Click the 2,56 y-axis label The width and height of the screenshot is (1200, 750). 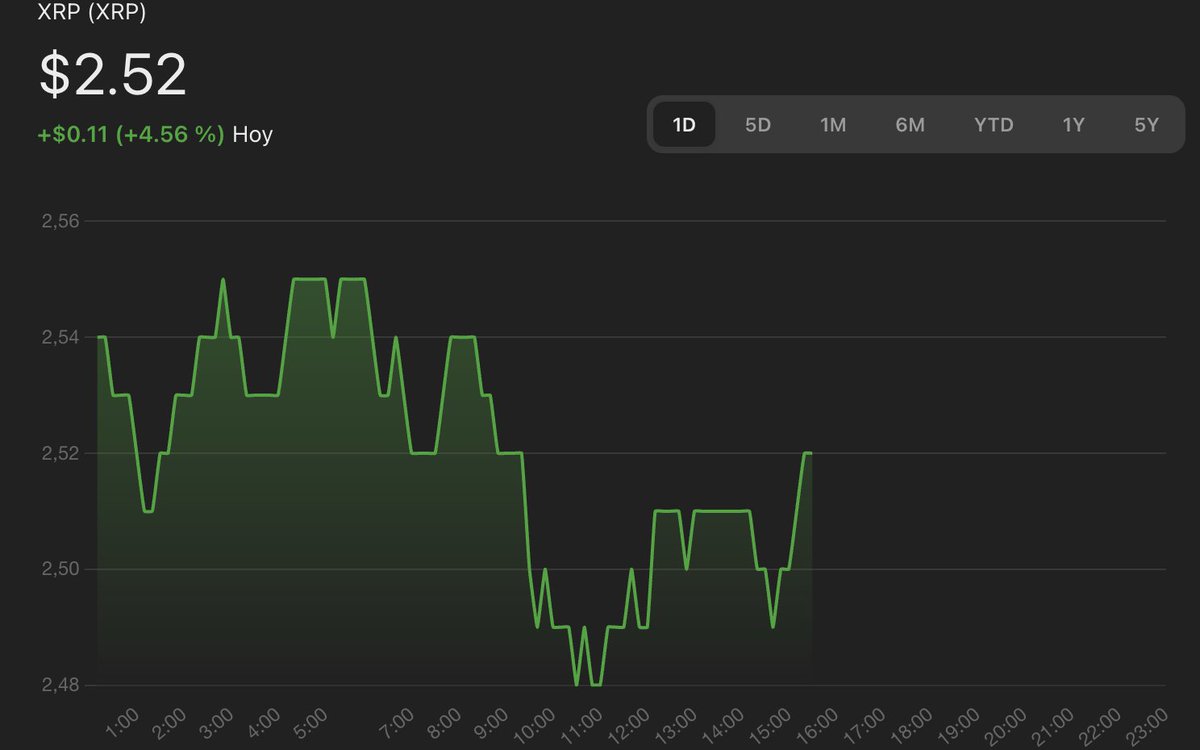[59, 222]
